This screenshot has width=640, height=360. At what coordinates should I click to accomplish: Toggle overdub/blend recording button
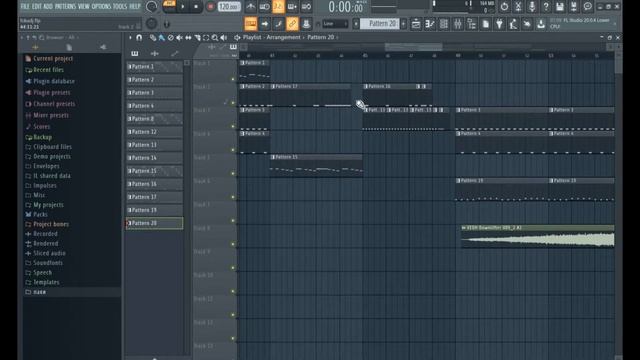(x=292, y=7)
